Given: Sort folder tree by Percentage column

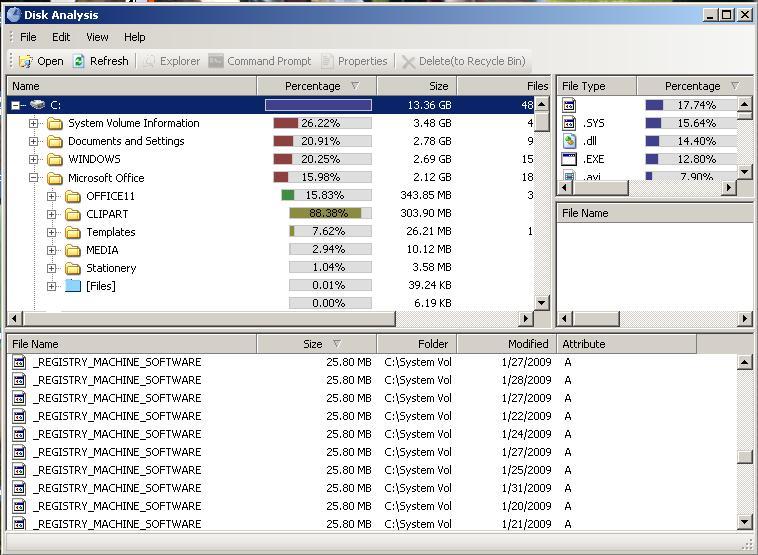Looking at the screenshot, I should click(317, 86).
